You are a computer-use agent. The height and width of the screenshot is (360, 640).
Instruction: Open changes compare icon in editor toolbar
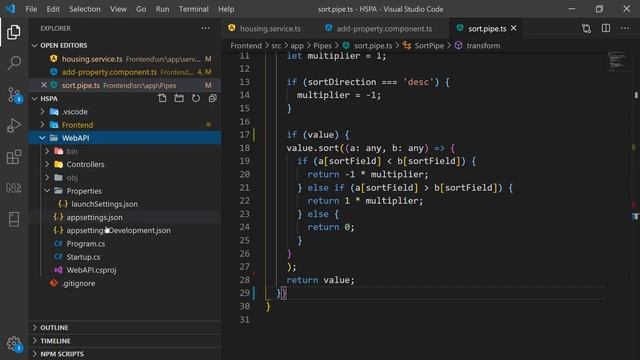(x=587, y=28)
